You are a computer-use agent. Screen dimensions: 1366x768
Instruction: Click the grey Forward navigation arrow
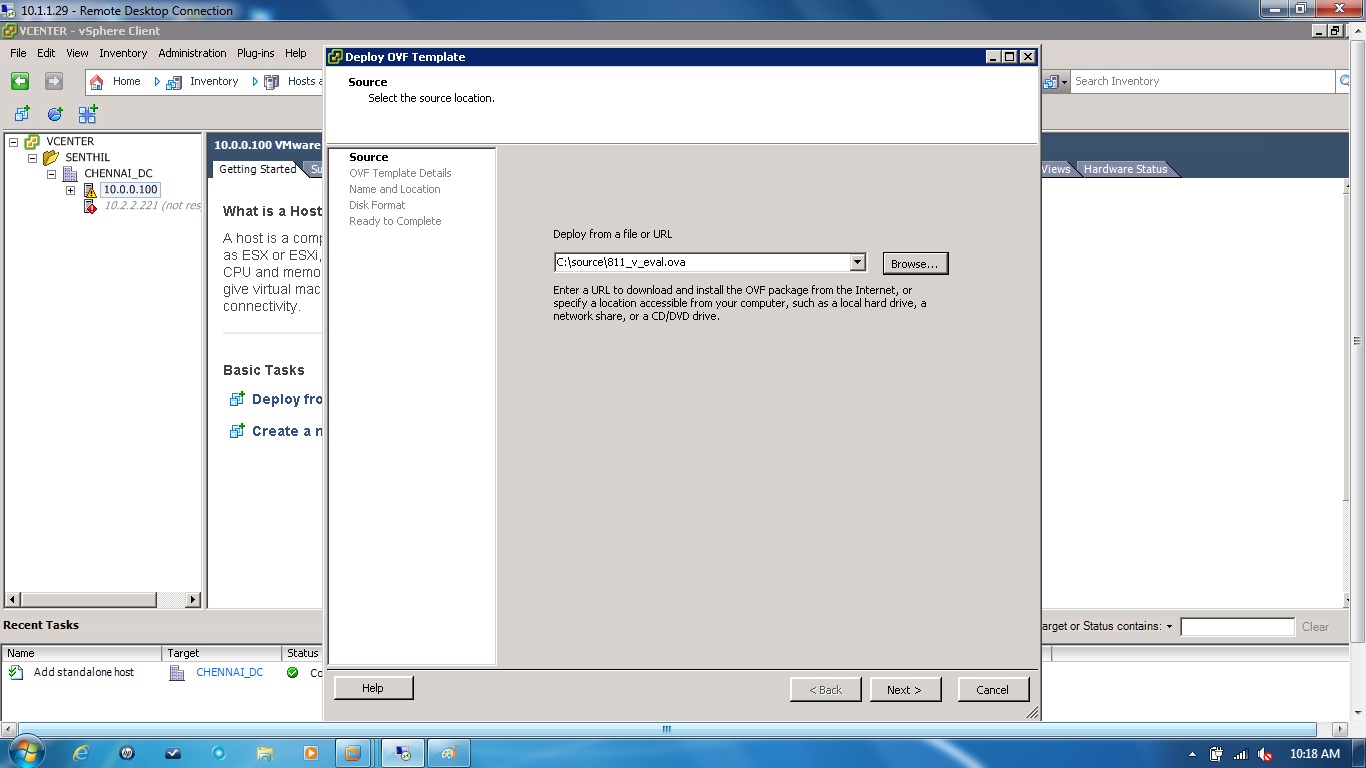[x=54, y=81]
